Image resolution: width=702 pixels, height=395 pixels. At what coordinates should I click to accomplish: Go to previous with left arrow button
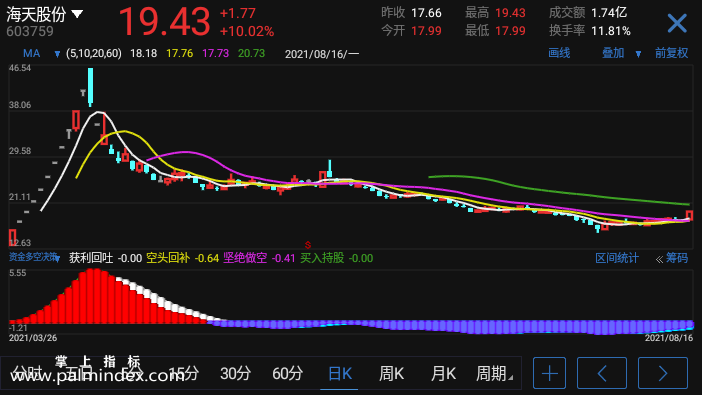pyautogui.click(x=602, y=373)
